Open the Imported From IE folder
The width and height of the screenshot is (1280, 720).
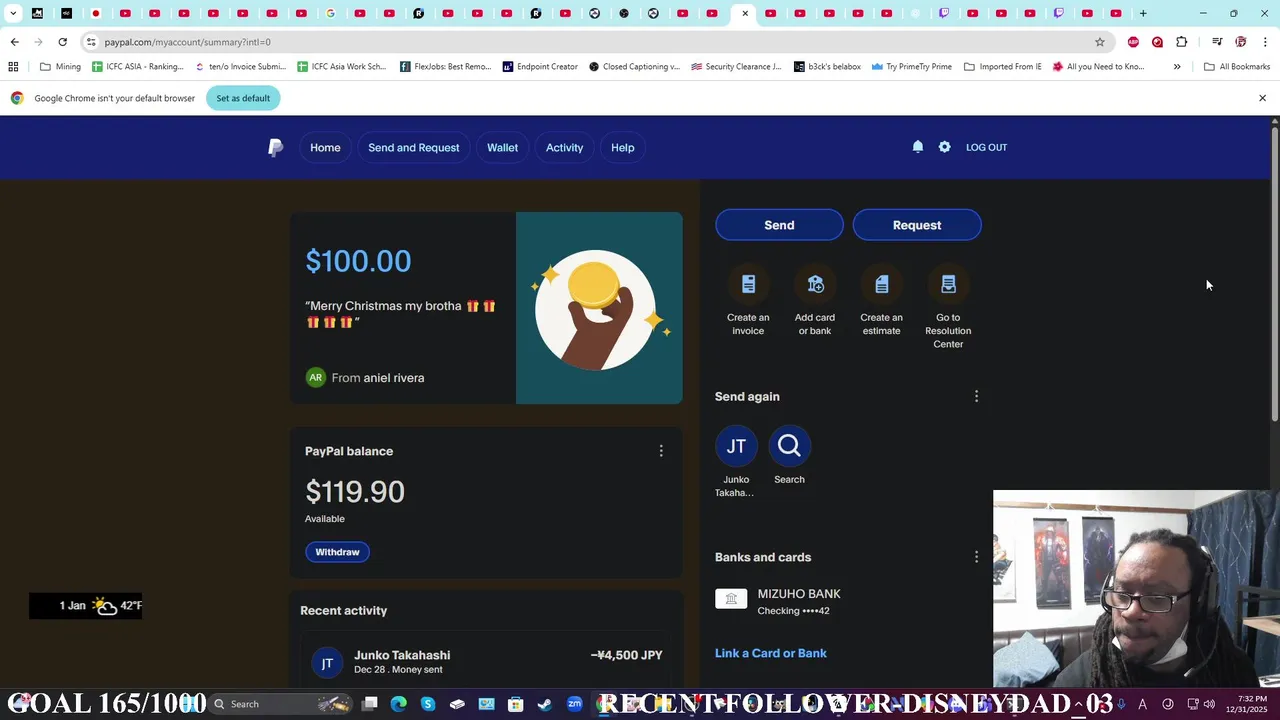(x=1003, y=67)
